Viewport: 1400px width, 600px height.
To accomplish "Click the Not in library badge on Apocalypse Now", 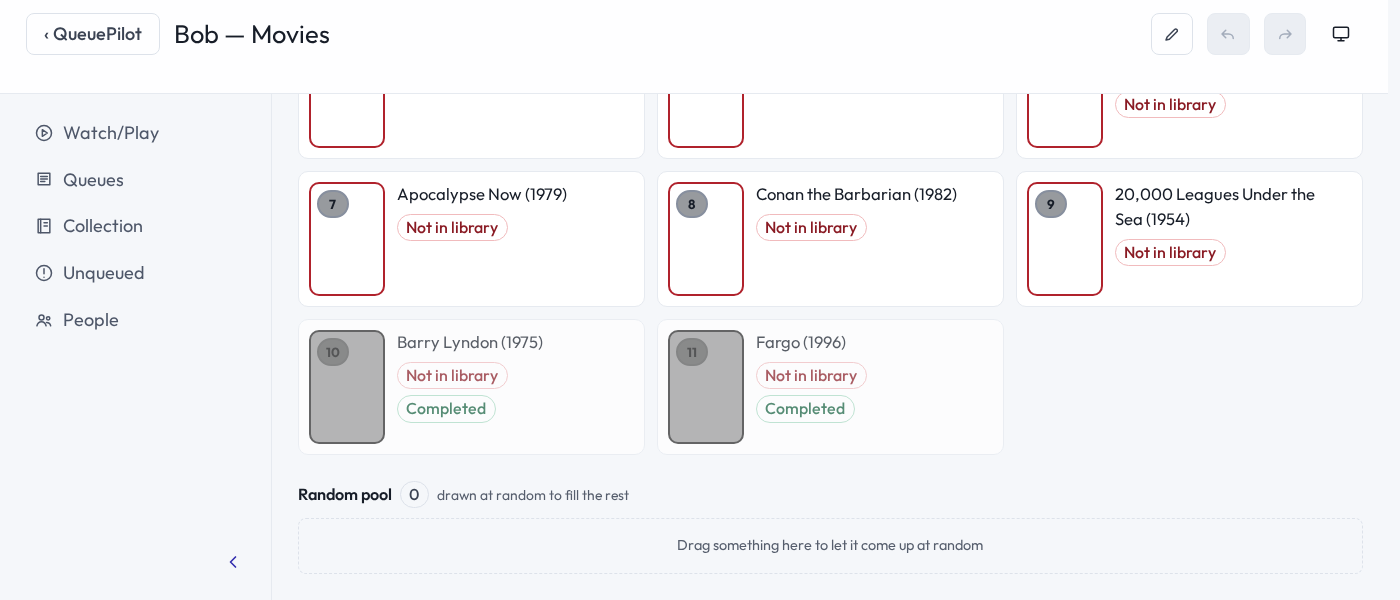I will pyautogui.click(x=452, y=228).
